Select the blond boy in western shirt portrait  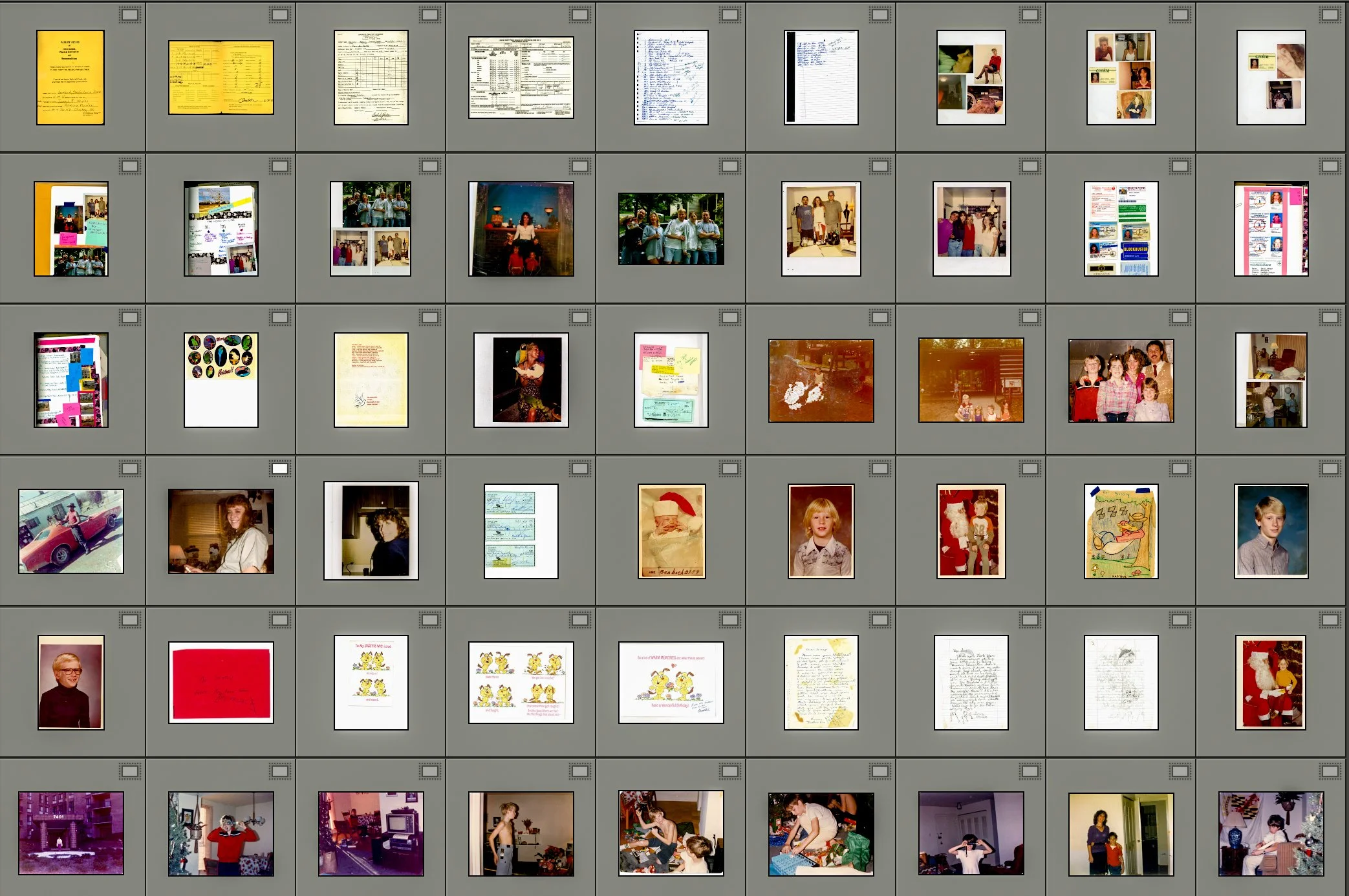point(821,531)
